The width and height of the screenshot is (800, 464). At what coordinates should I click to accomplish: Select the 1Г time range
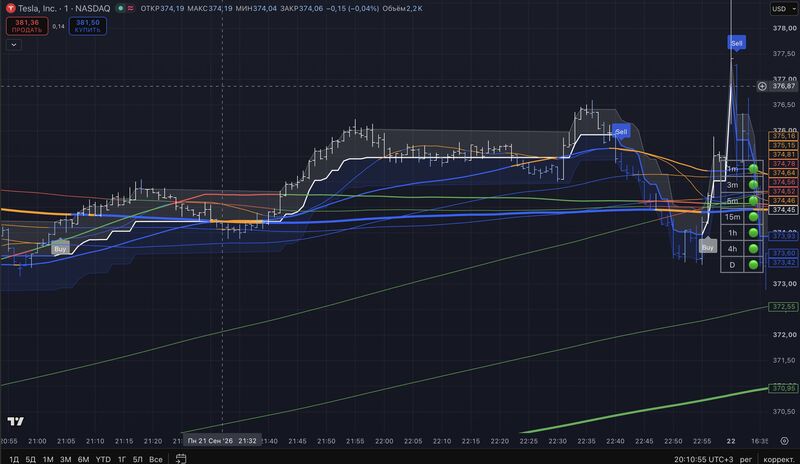[121, 459]
